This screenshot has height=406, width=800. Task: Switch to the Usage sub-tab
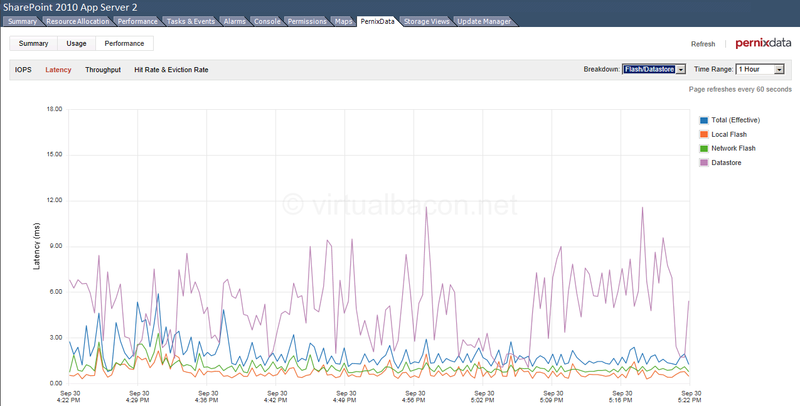(77, 43)
